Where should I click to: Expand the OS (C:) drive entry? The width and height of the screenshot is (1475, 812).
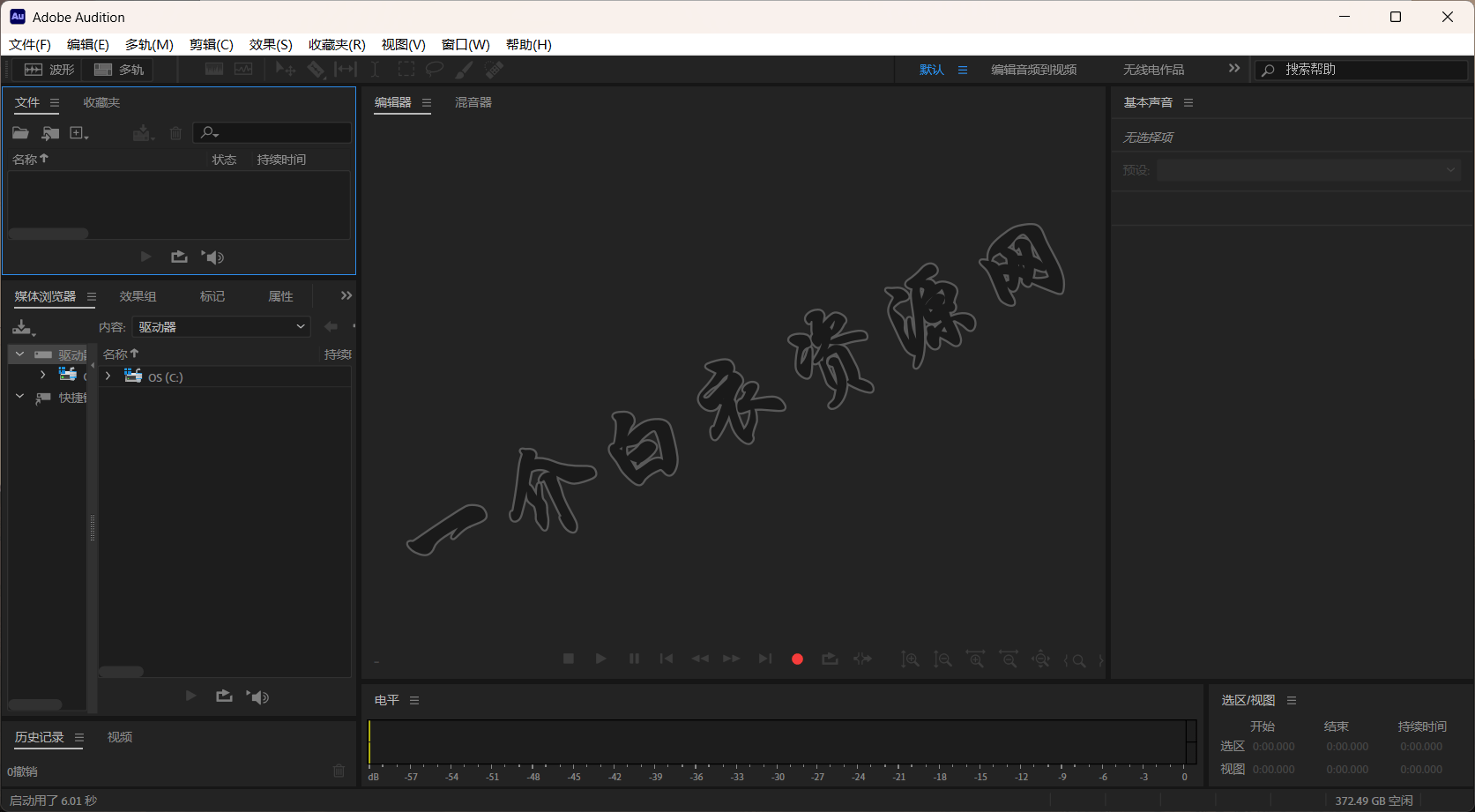[108, 376]
